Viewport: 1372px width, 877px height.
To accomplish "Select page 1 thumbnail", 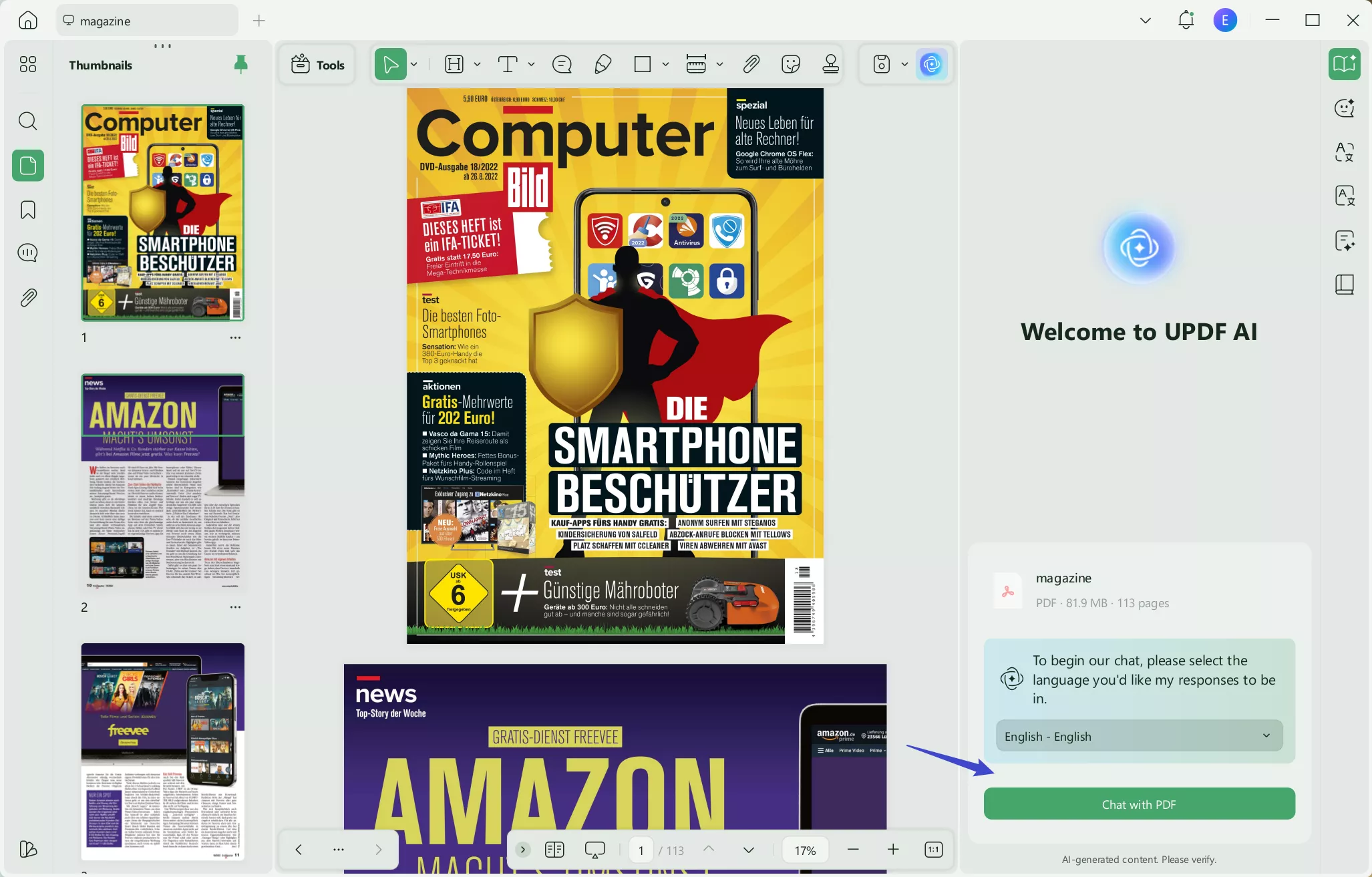I will pyautogui.click(x=163, y=213).
